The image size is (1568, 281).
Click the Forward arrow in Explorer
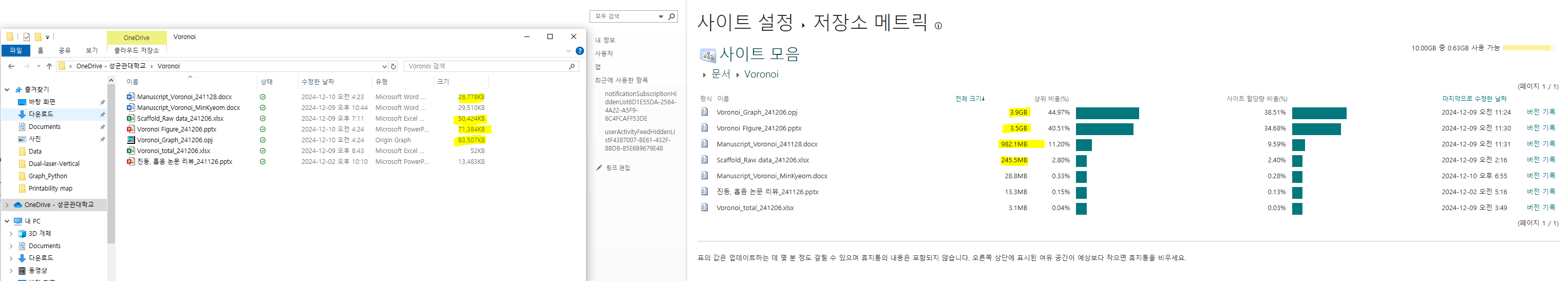[26, 66]
